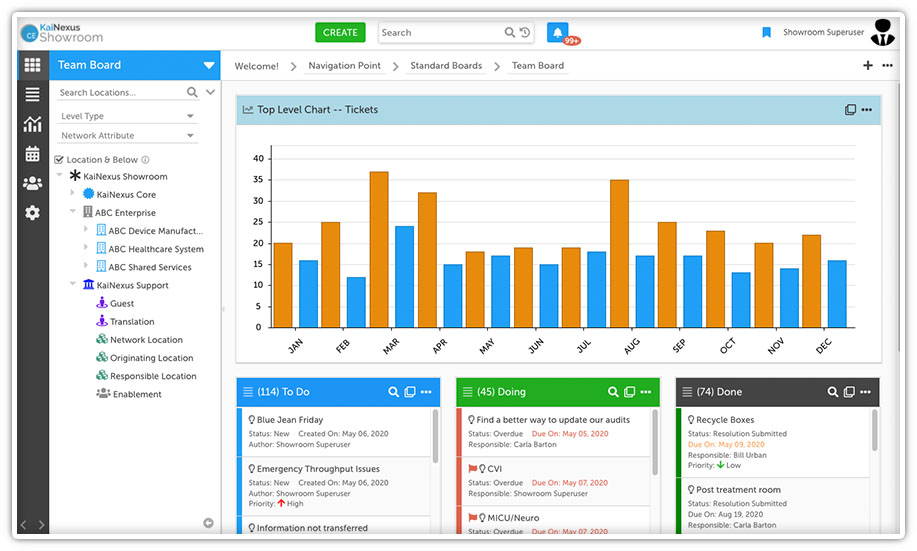Click the bookmark icon near Showroom Superuser
The image size is (917, 551).
point(767,32)
